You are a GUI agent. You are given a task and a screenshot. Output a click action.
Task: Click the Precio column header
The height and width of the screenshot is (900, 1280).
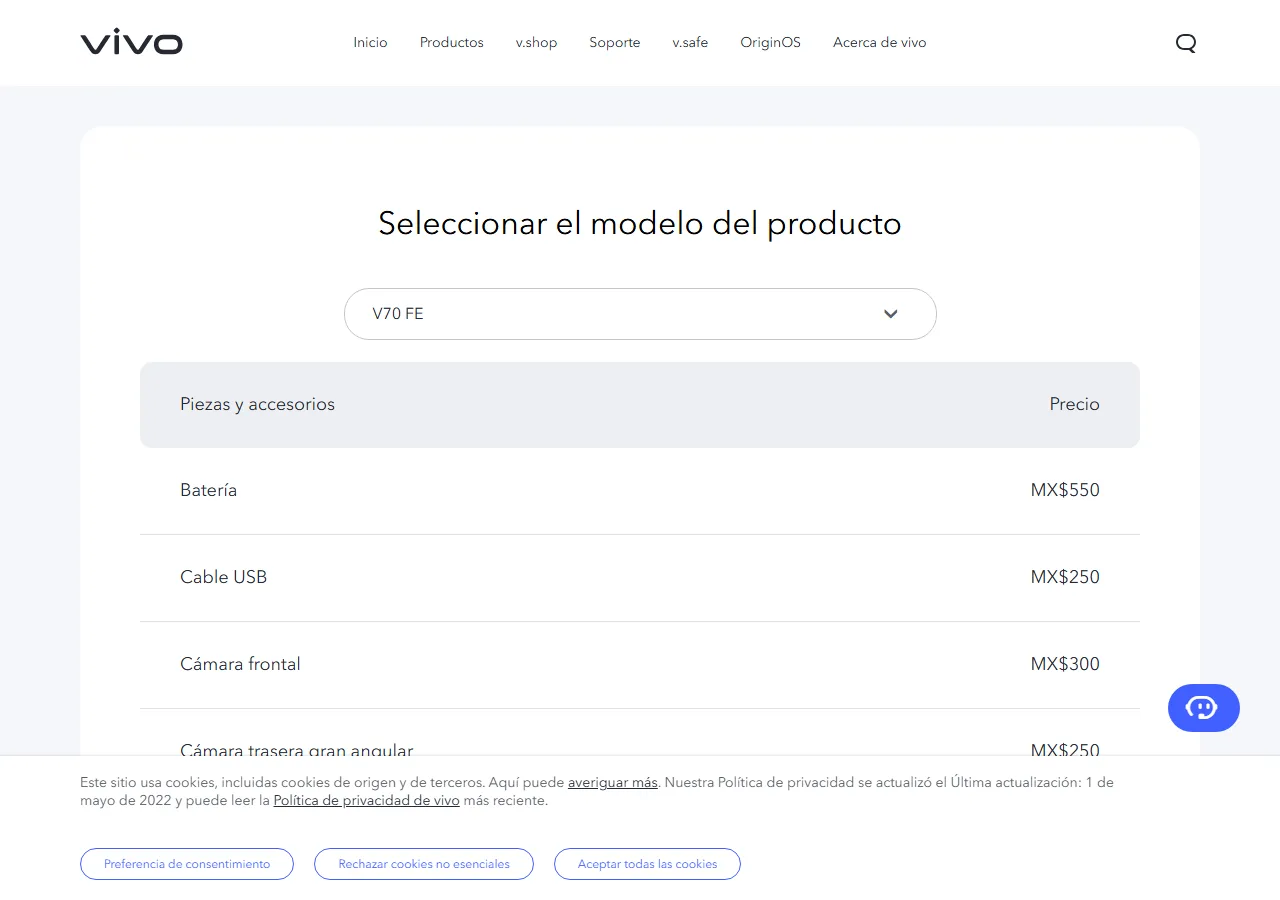pyautogui.click(x=1075, y=404)
